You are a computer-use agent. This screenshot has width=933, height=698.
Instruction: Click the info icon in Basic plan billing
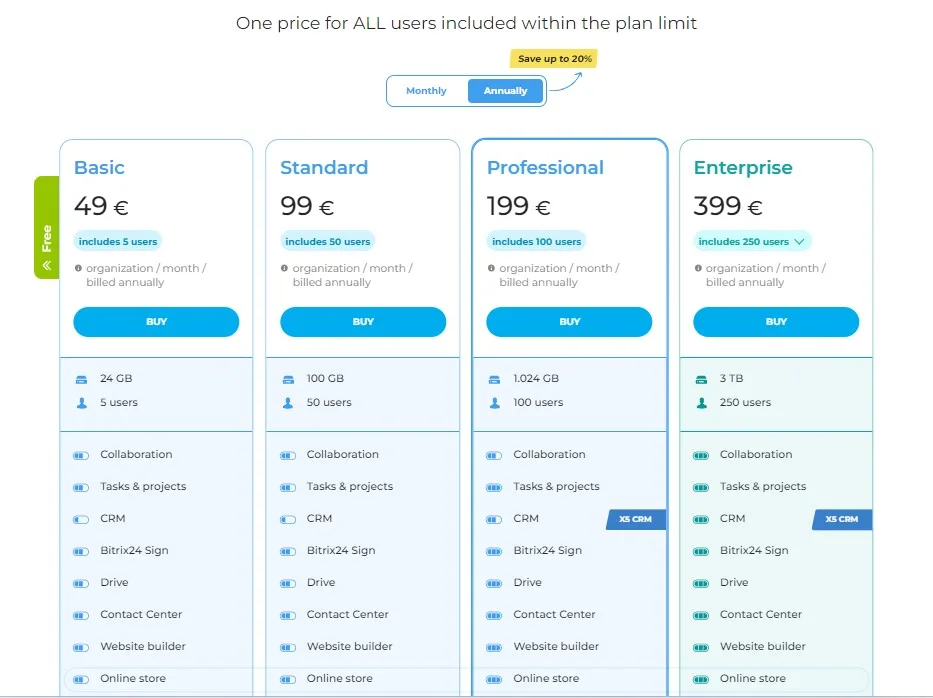pos(78,268)
